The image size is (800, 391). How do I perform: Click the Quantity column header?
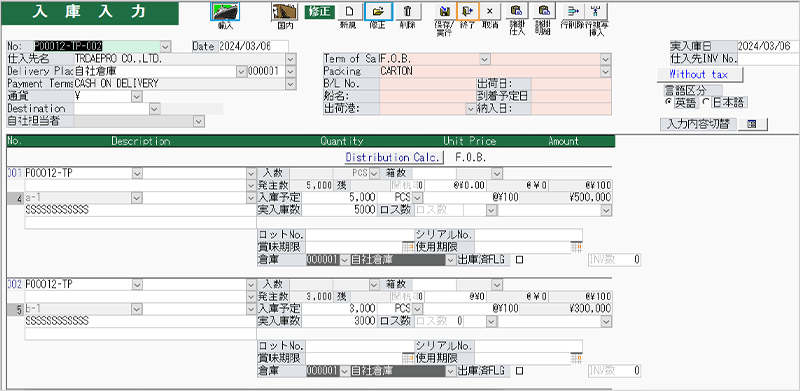tap(341, 141)
